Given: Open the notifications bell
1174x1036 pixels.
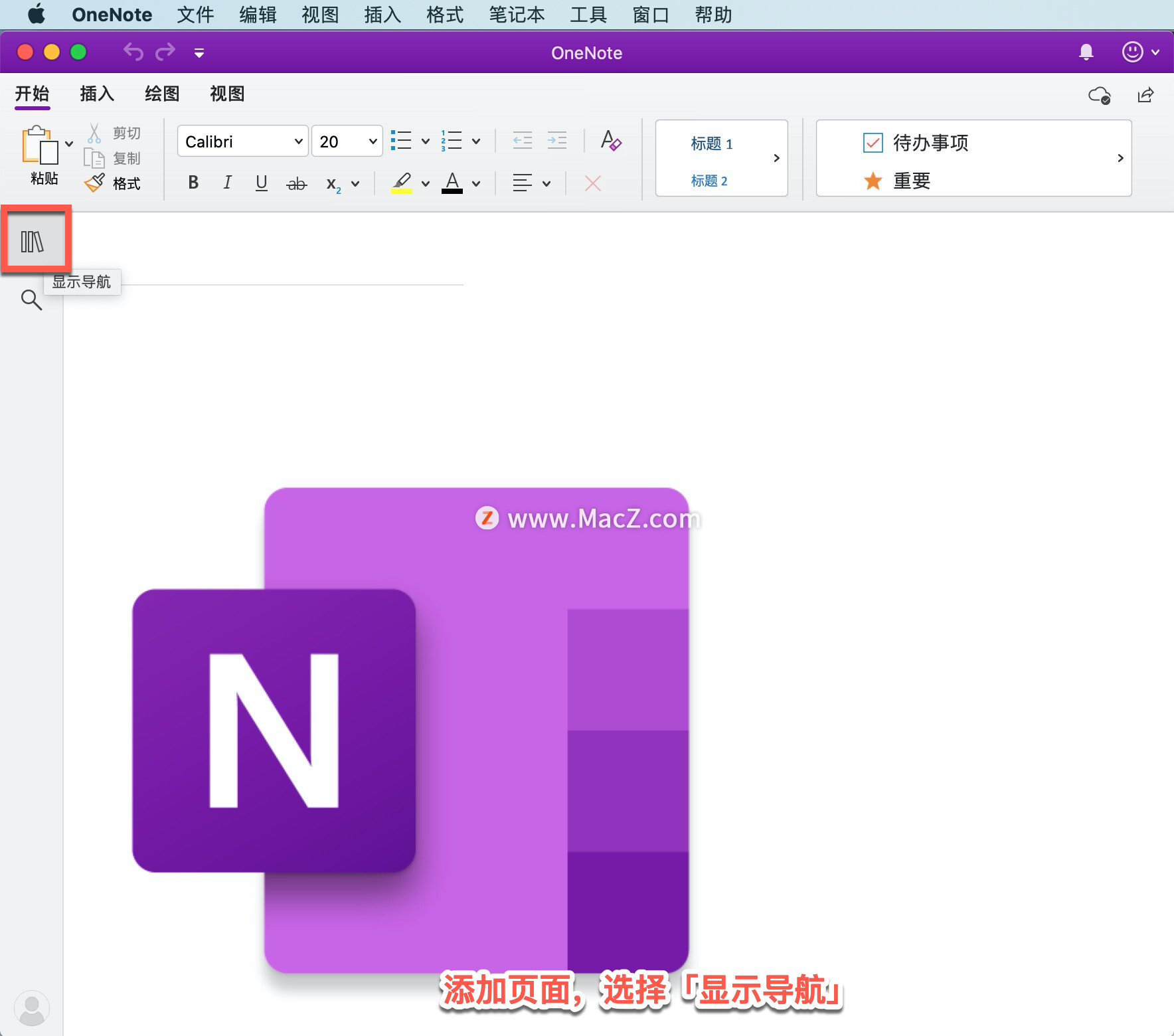Looking at the screenshot, I should tap(1086, 52).
